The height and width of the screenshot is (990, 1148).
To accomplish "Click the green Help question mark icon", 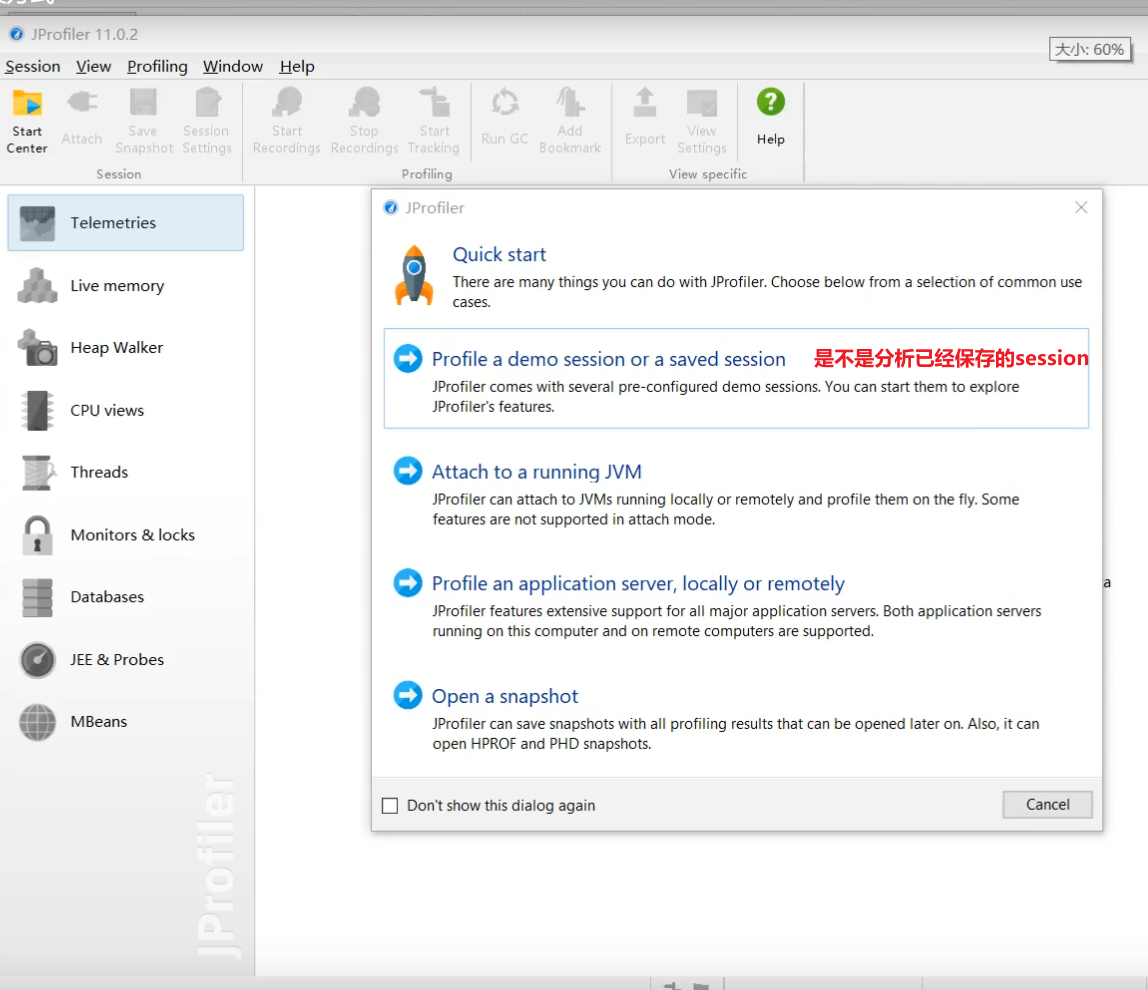I will 771,103.
